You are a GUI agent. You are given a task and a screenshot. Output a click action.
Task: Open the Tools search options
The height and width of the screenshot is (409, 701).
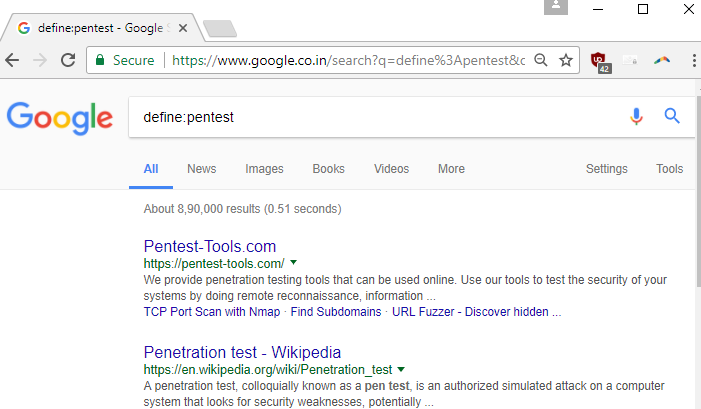669,169
